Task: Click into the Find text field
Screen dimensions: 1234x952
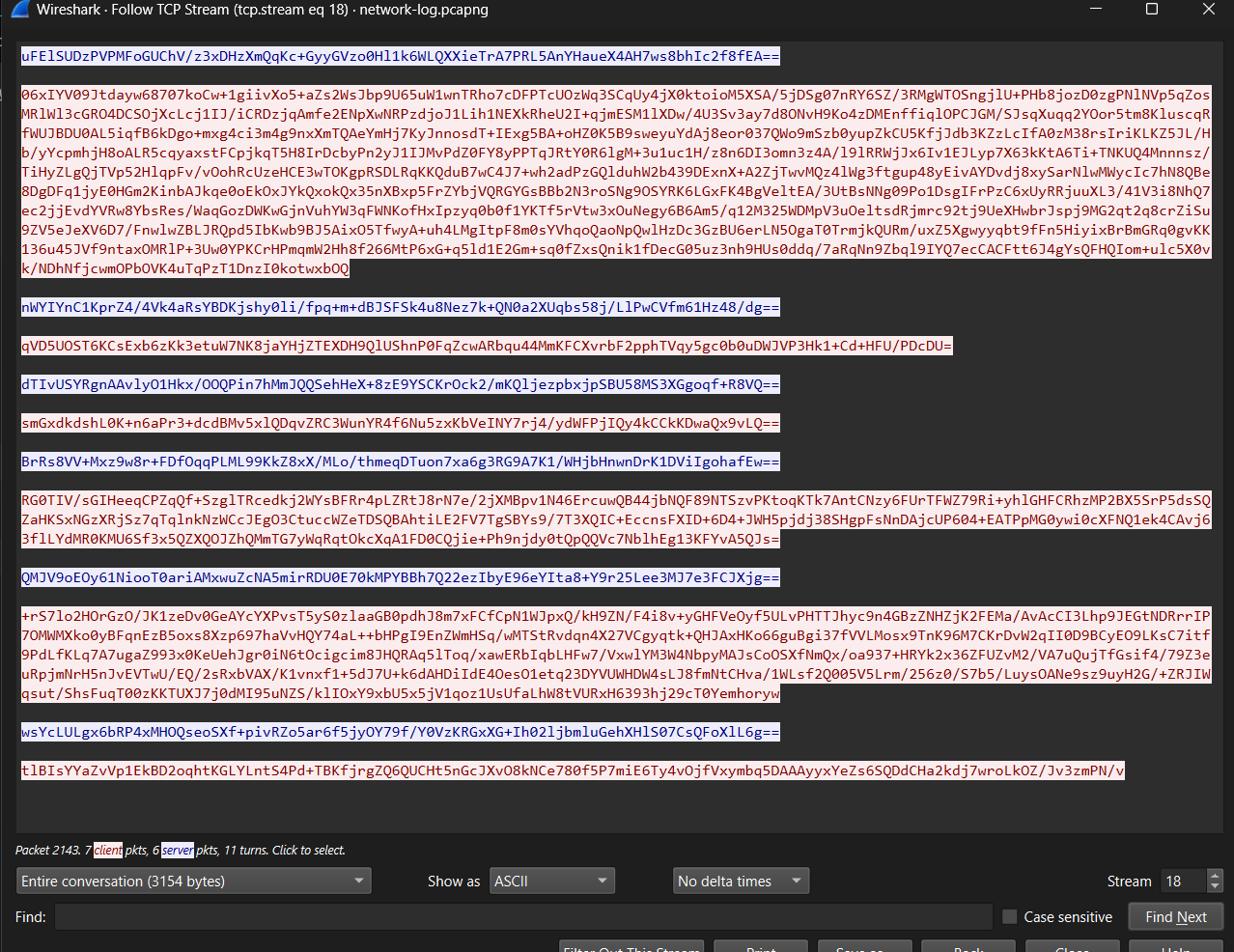Action: (x=523, y=917)
